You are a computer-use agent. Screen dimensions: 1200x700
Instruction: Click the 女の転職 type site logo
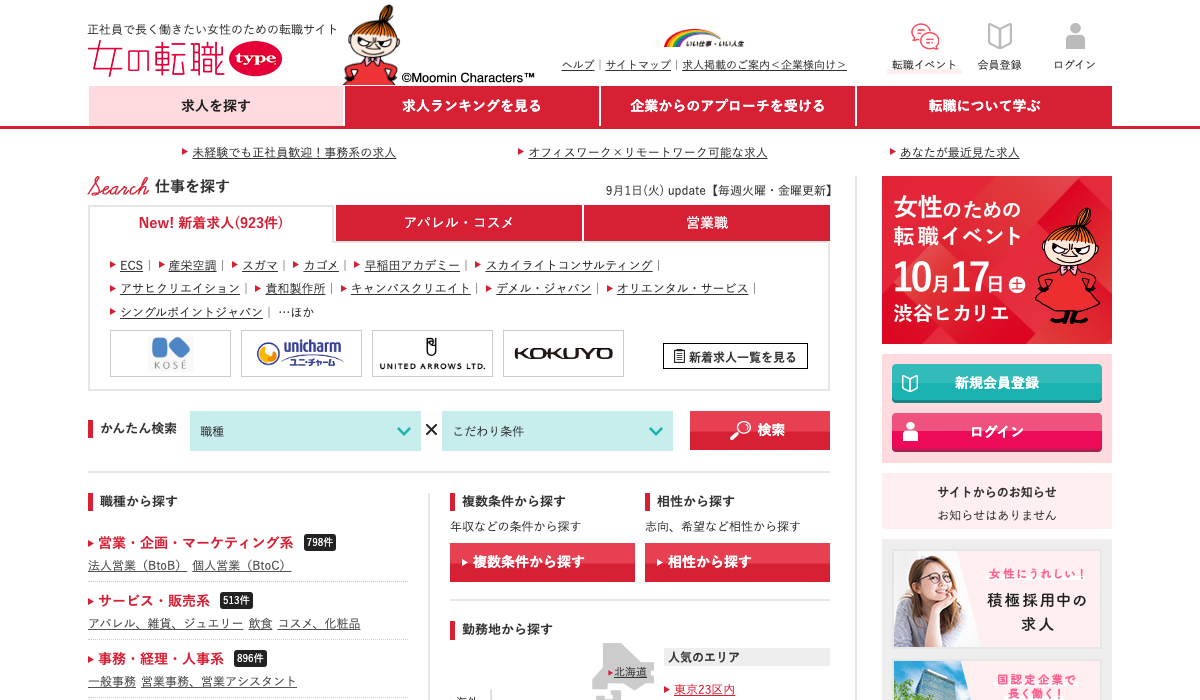point(185,60)
